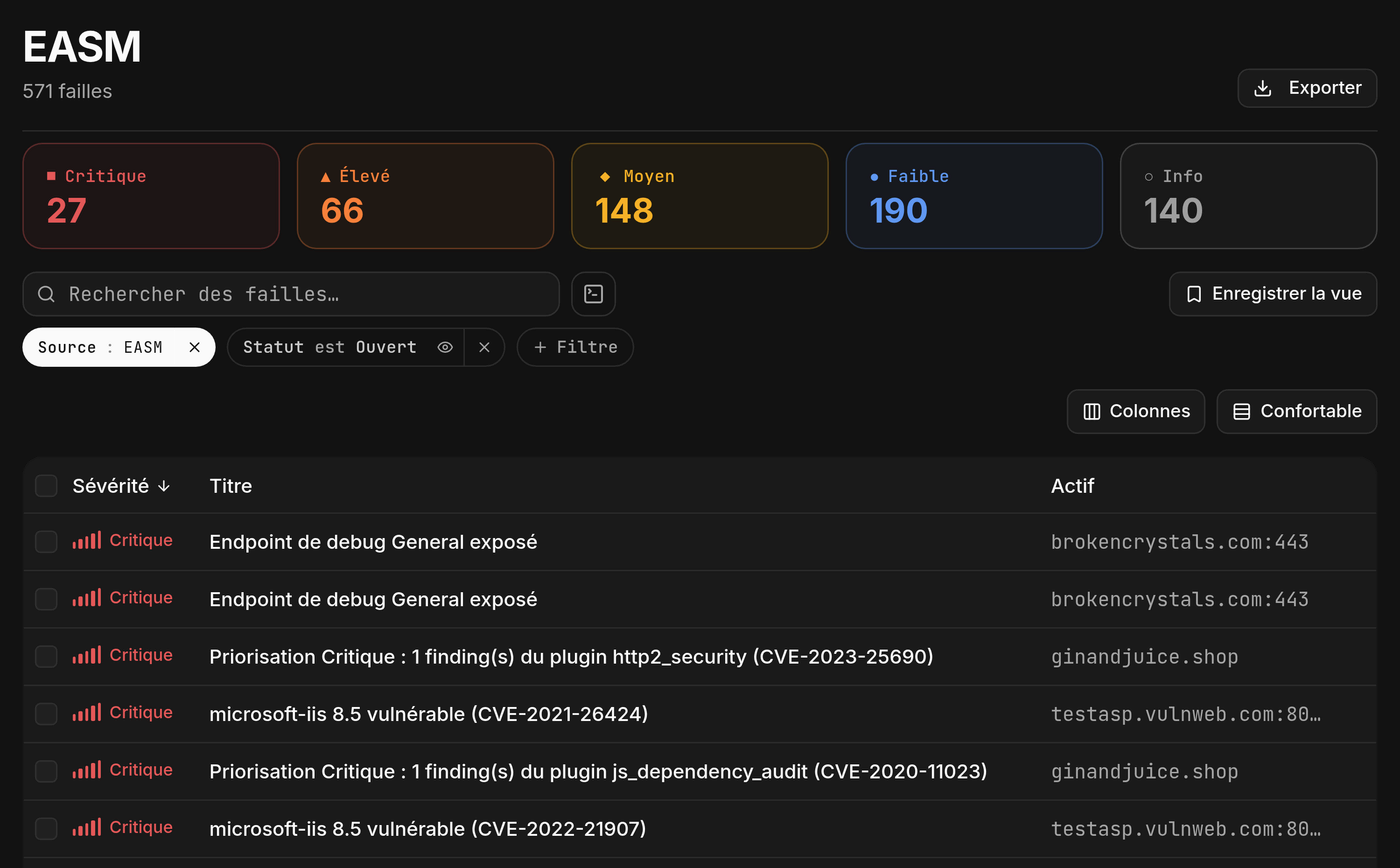Image resolution: width=1400 pixels, height=868 pixels.
Task: Click the Actif column header
Action: (1073, 486)
